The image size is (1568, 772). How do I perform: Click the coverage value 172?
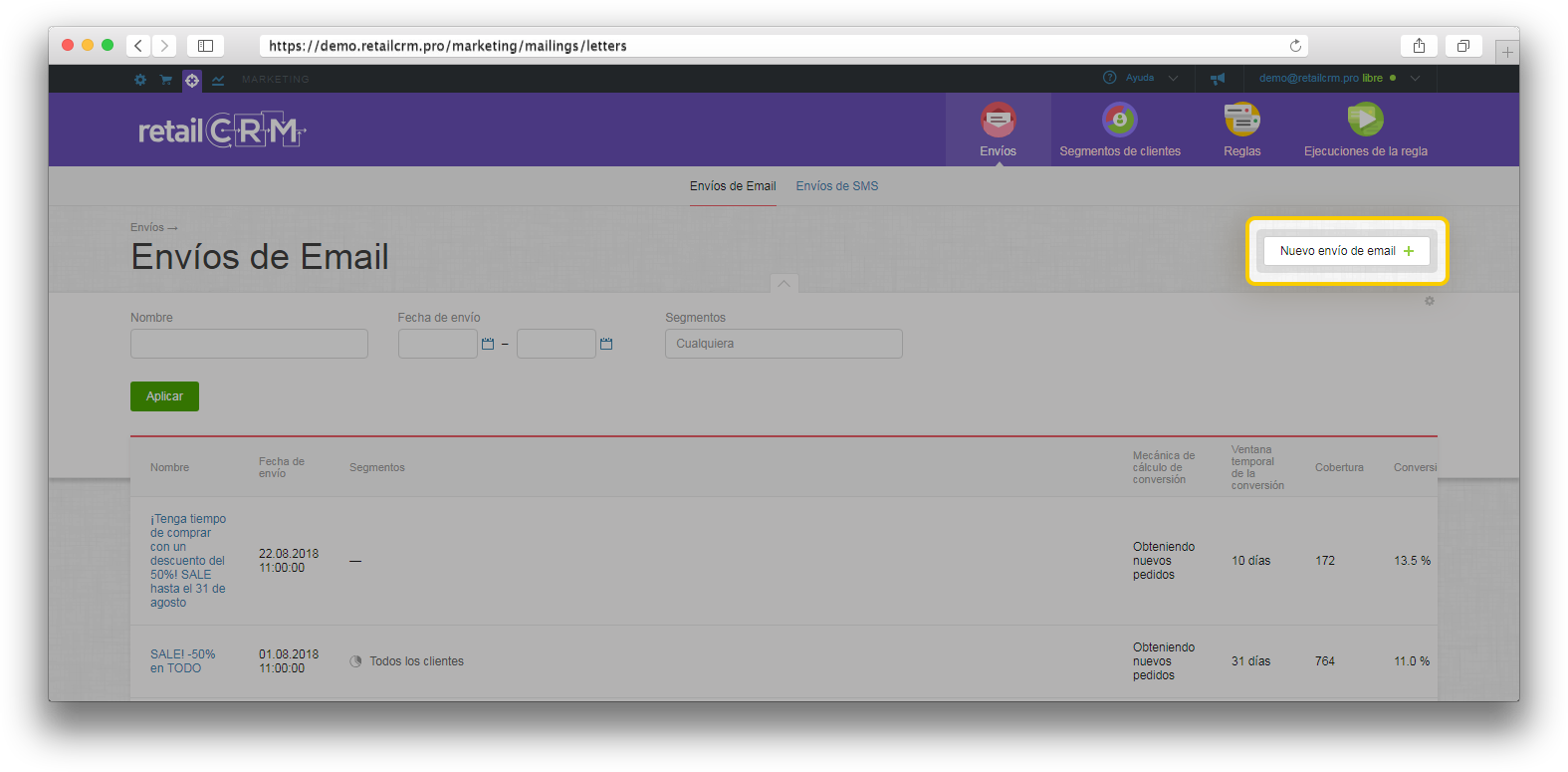pos(1325,561)
